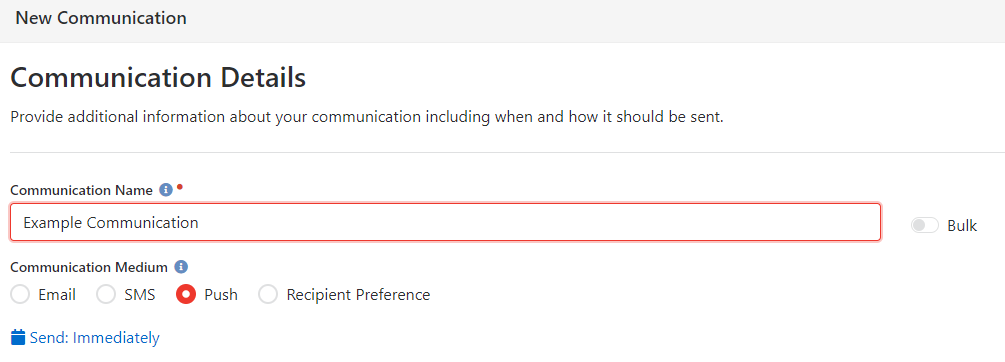Select the Email radio button
1005x362 pixels.
click(21, 295)
